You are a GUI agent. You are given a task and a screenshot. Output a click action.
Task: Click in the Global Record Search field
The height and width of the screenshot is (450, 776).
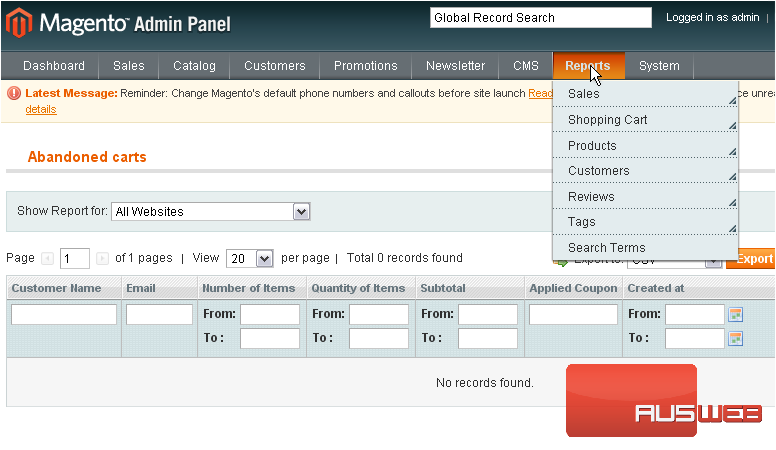tap(540, 17)
